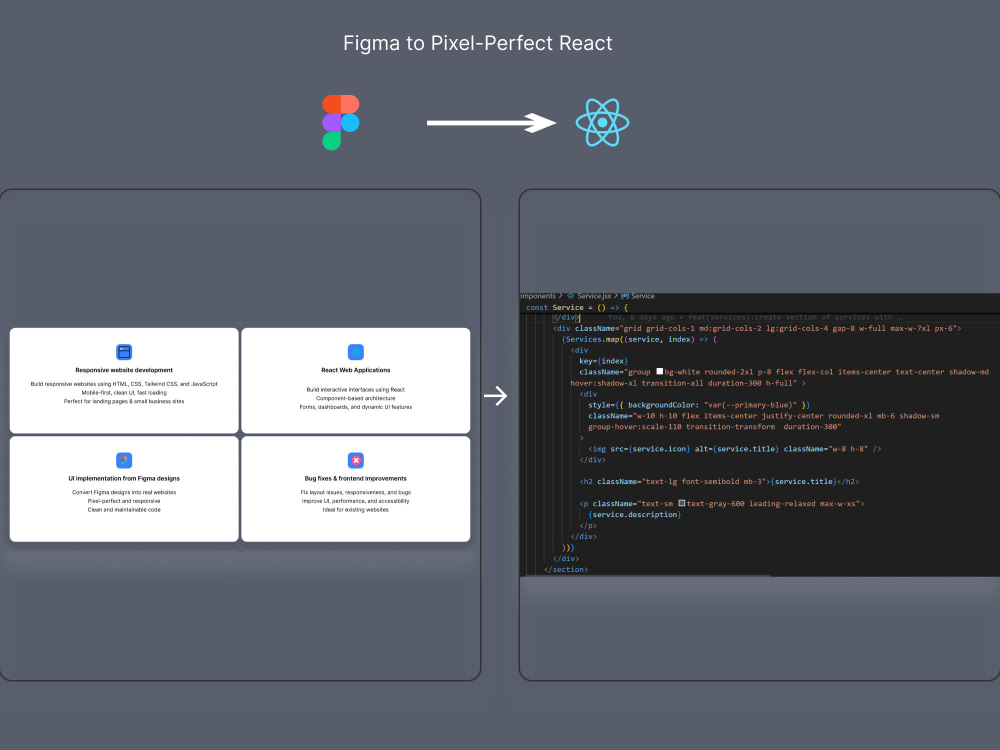Screen dimensions: 1000x750
Task: Click the img 'src={service.icon}' code line
Action: pyautogui.click(x=735, y=449)
